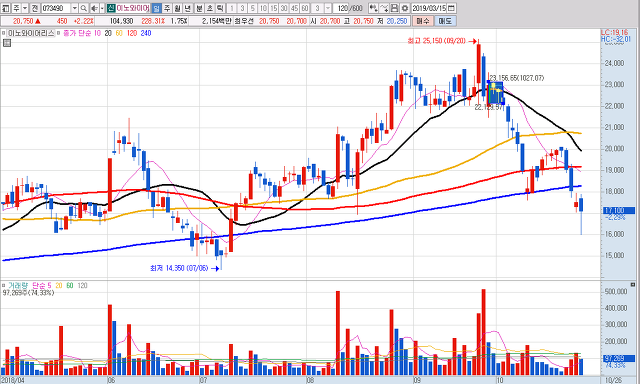Select the 5 interval button

click(253, 8)
